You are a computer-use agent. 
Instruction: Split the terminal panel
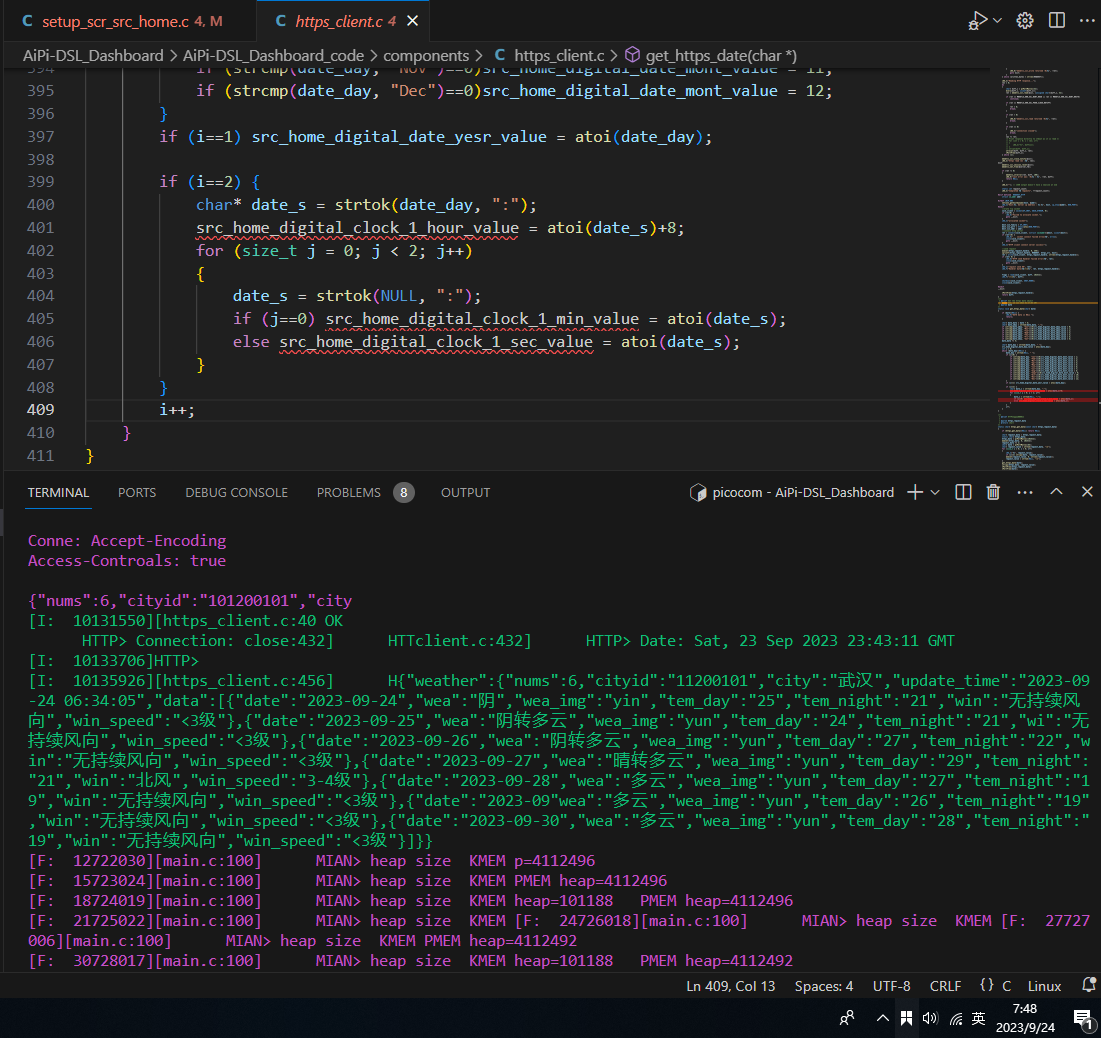pos(963,492)
